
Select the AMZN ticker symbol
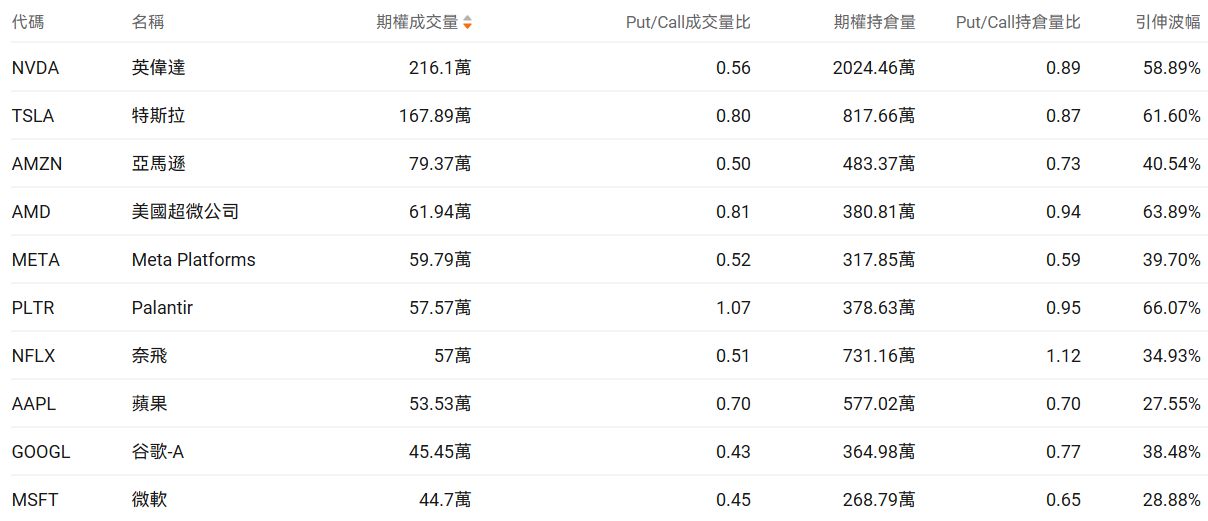point(37,164)
